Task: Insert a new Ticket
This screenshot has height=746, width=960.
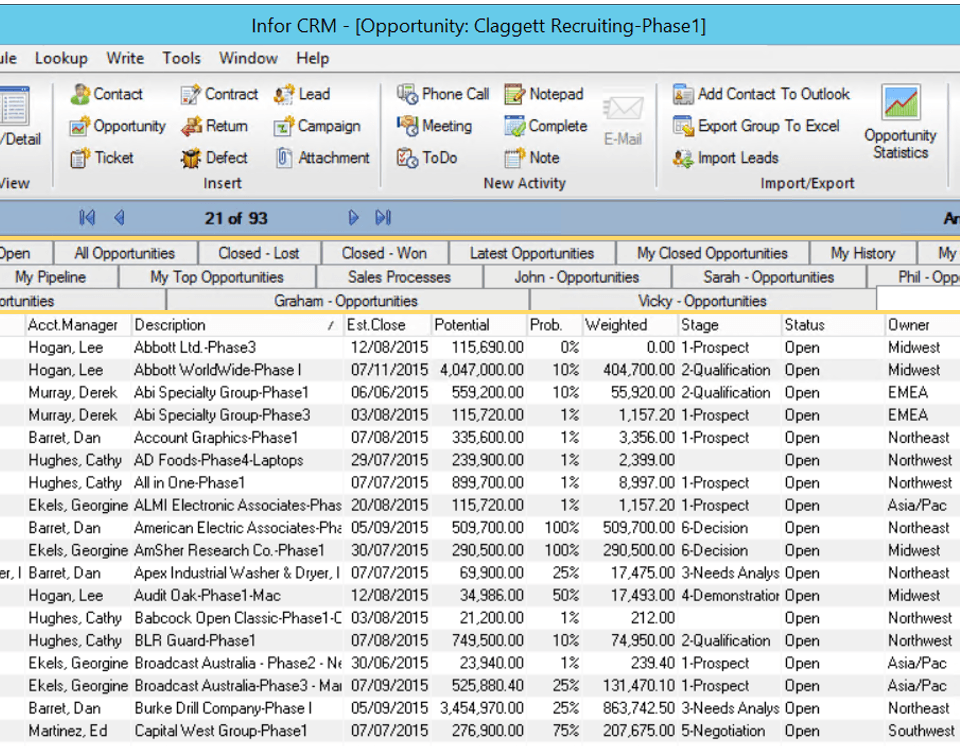Action: [x=102, y=158]
